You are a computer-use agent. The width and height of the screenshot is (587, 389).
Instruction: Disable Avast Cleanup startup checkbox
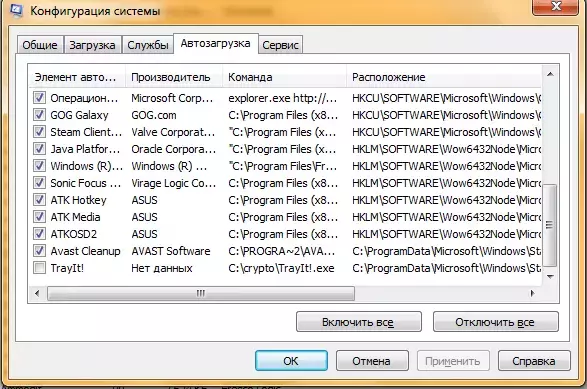click(39, 250)
